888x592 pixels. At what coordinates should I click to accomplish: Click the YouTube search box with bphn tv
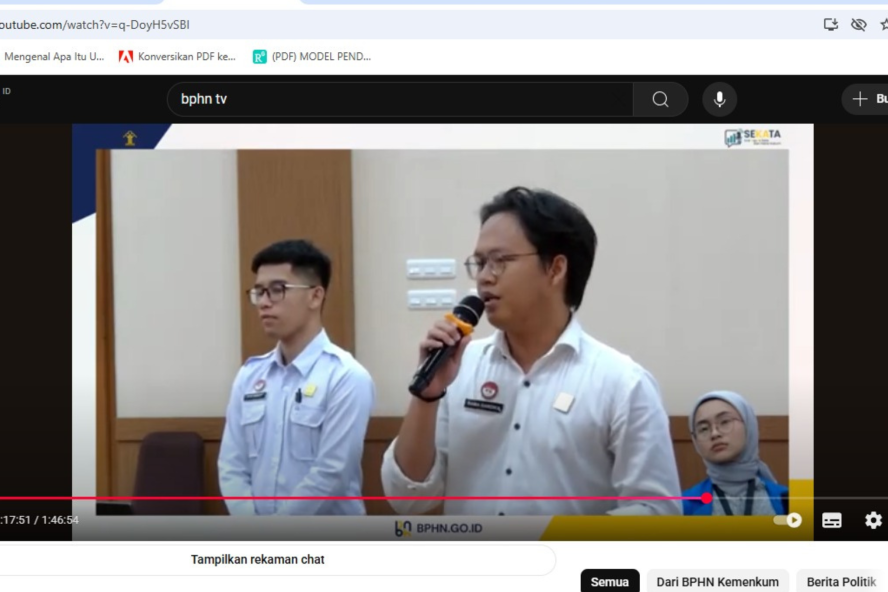pos(400,99)
